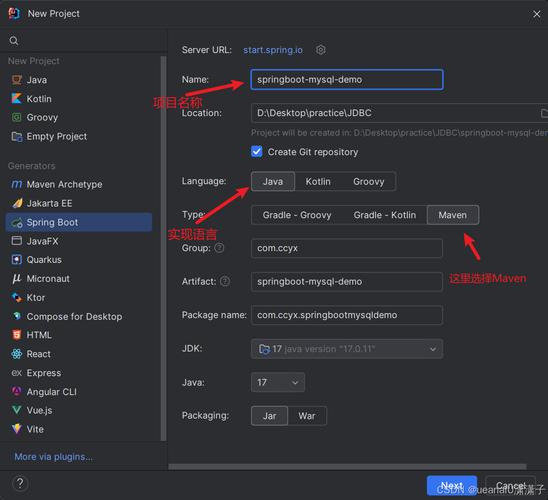Screen dimensions: 548x500
Task: Select the Kotlin project type icon
Action: 16,99
